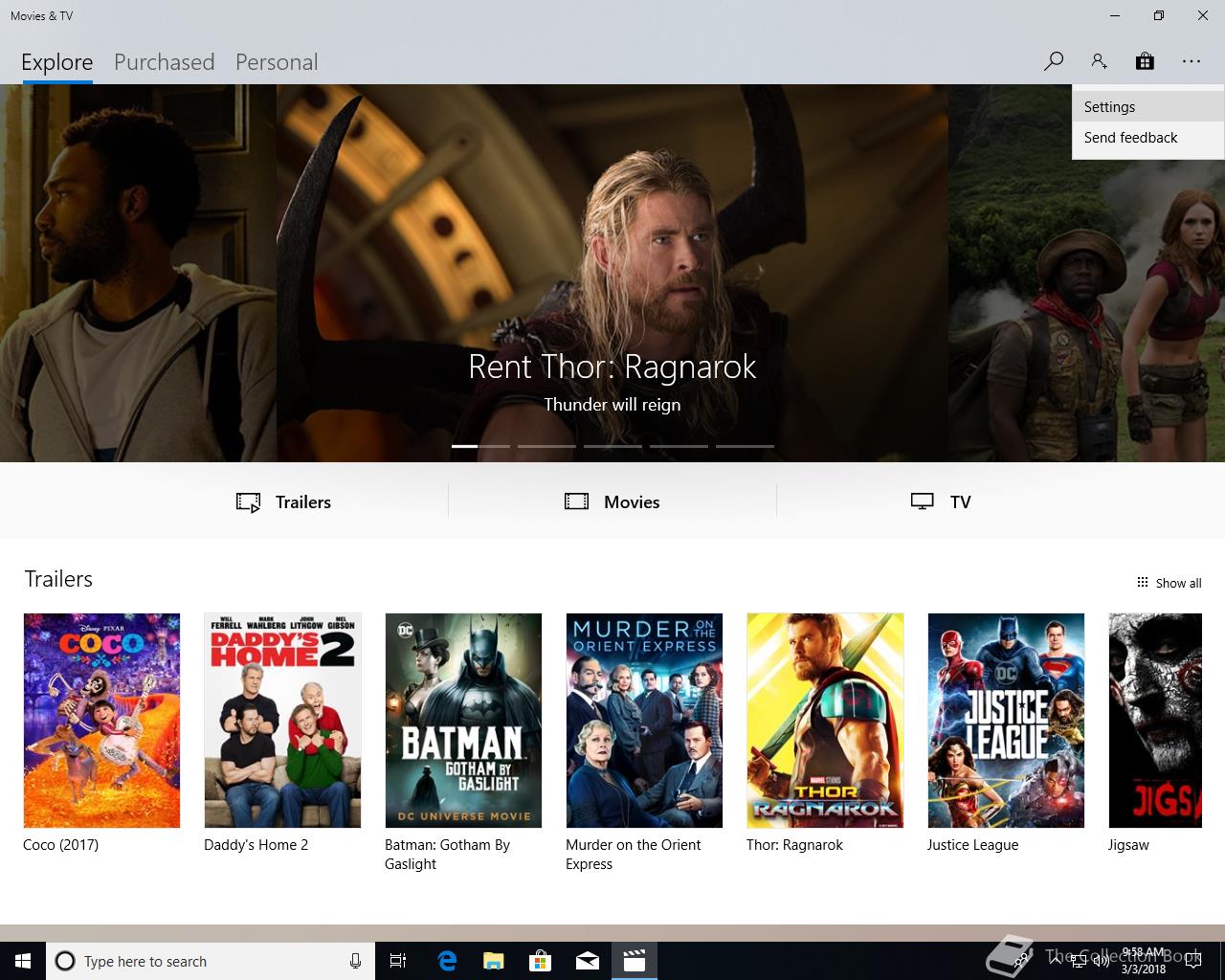
Task: Choose Send feedback from the menu
Action: click(x=1147, y=138)
